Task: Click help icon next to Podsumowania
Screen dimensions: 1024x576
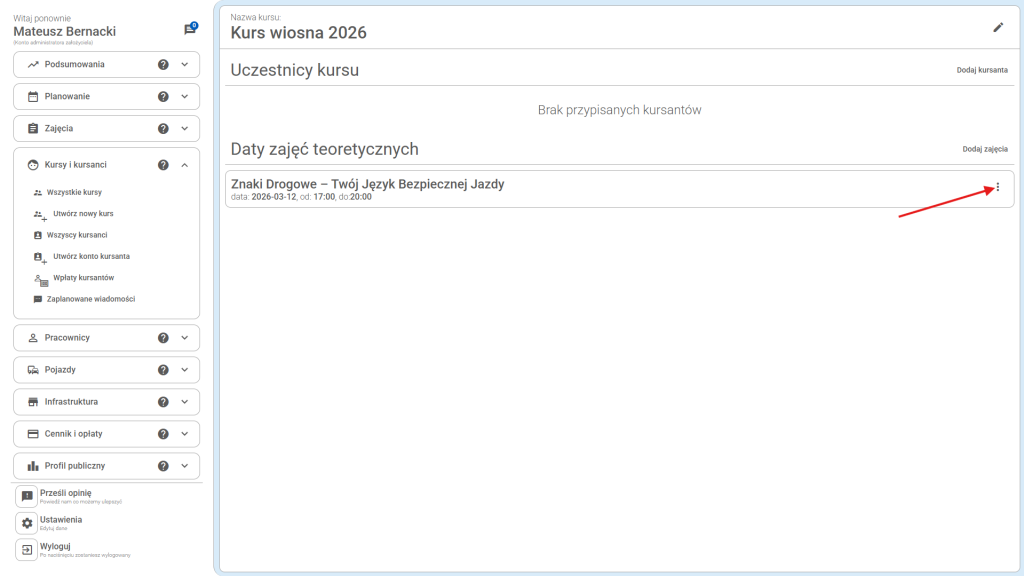Action: click(x=163, y=64)
